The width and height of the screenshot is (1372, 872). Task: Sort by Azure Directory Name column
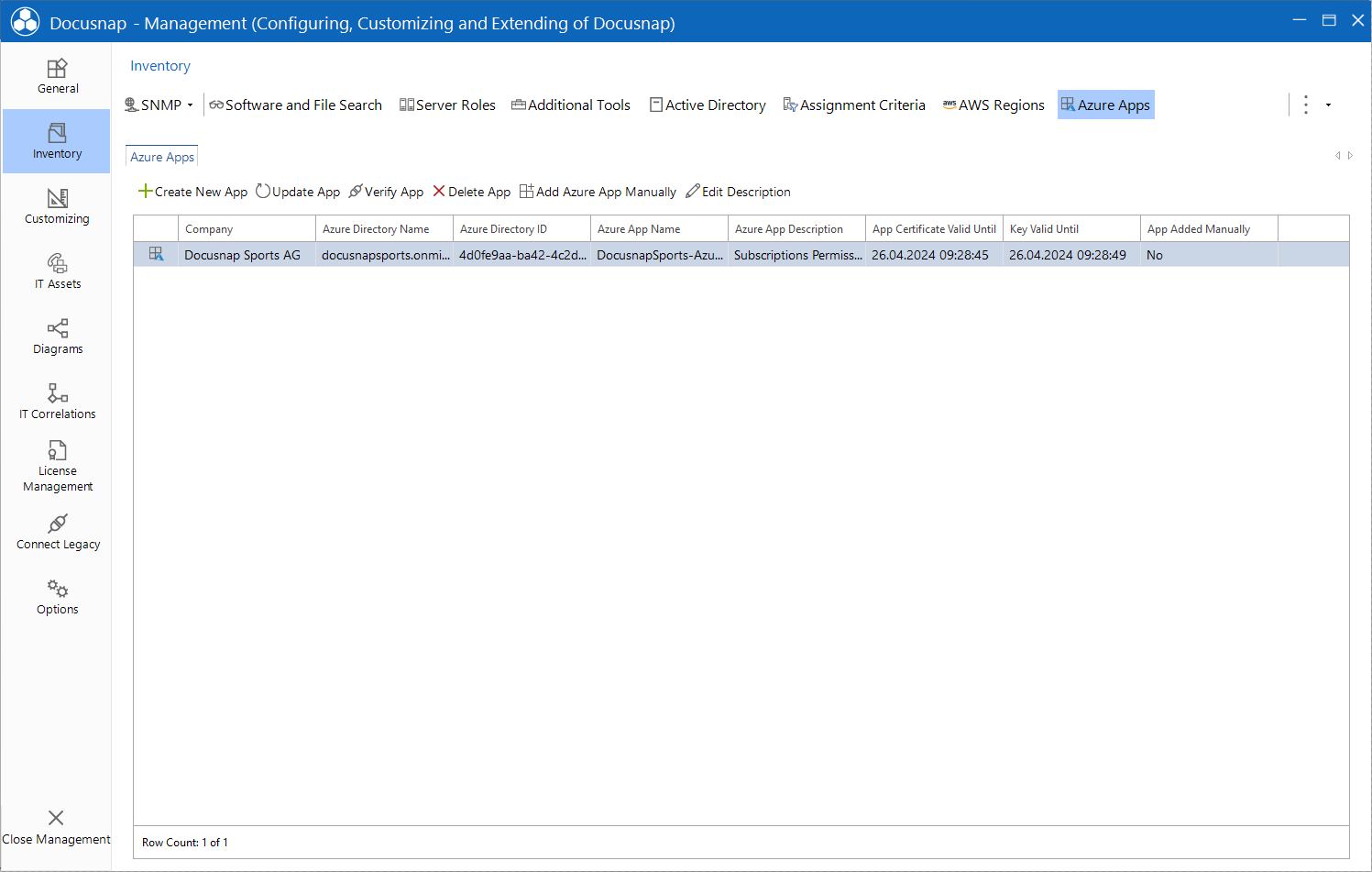click(385, 228)
